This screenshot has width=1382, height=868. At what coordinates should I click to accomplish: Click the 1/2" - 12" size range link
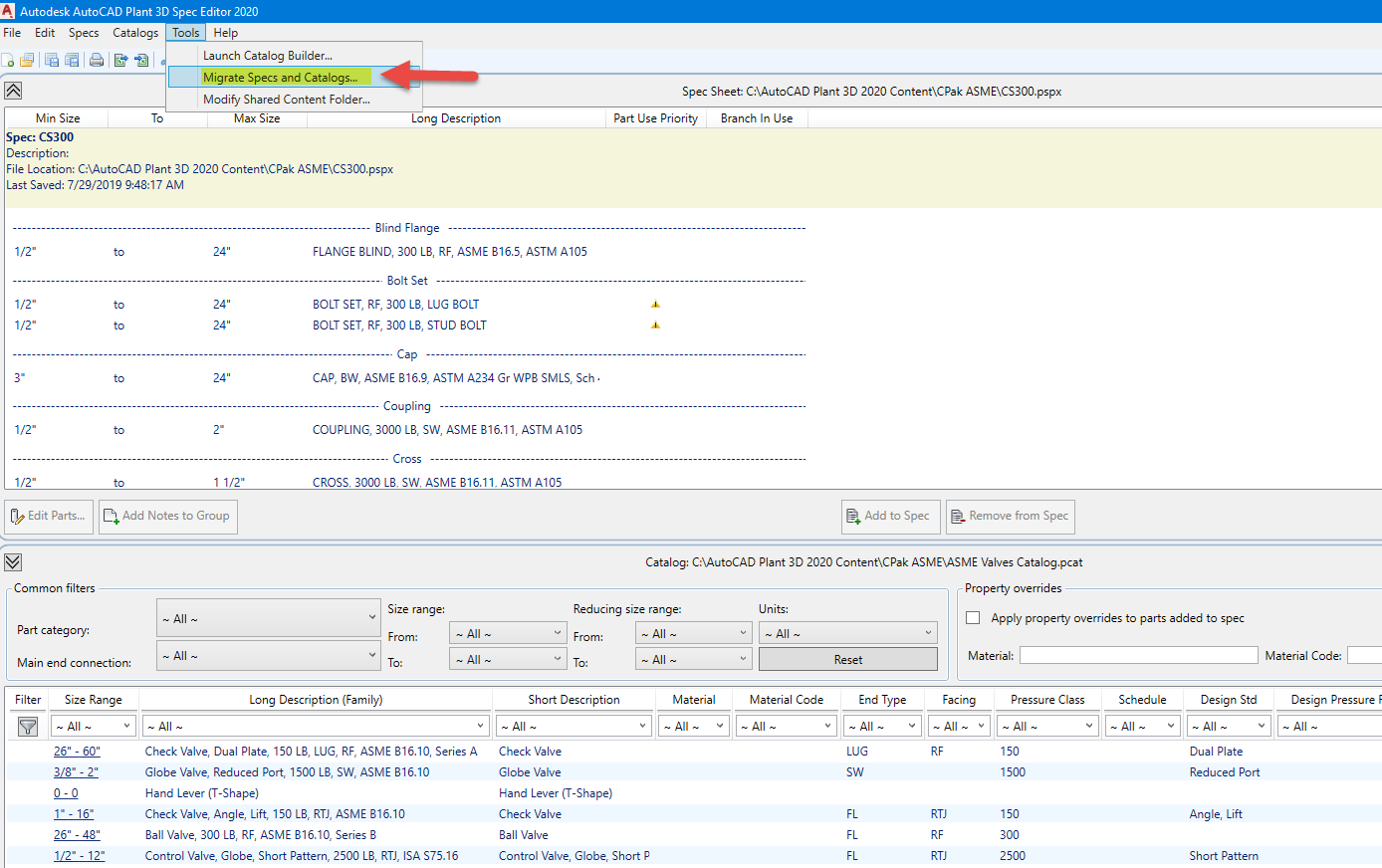coord(79,856)
